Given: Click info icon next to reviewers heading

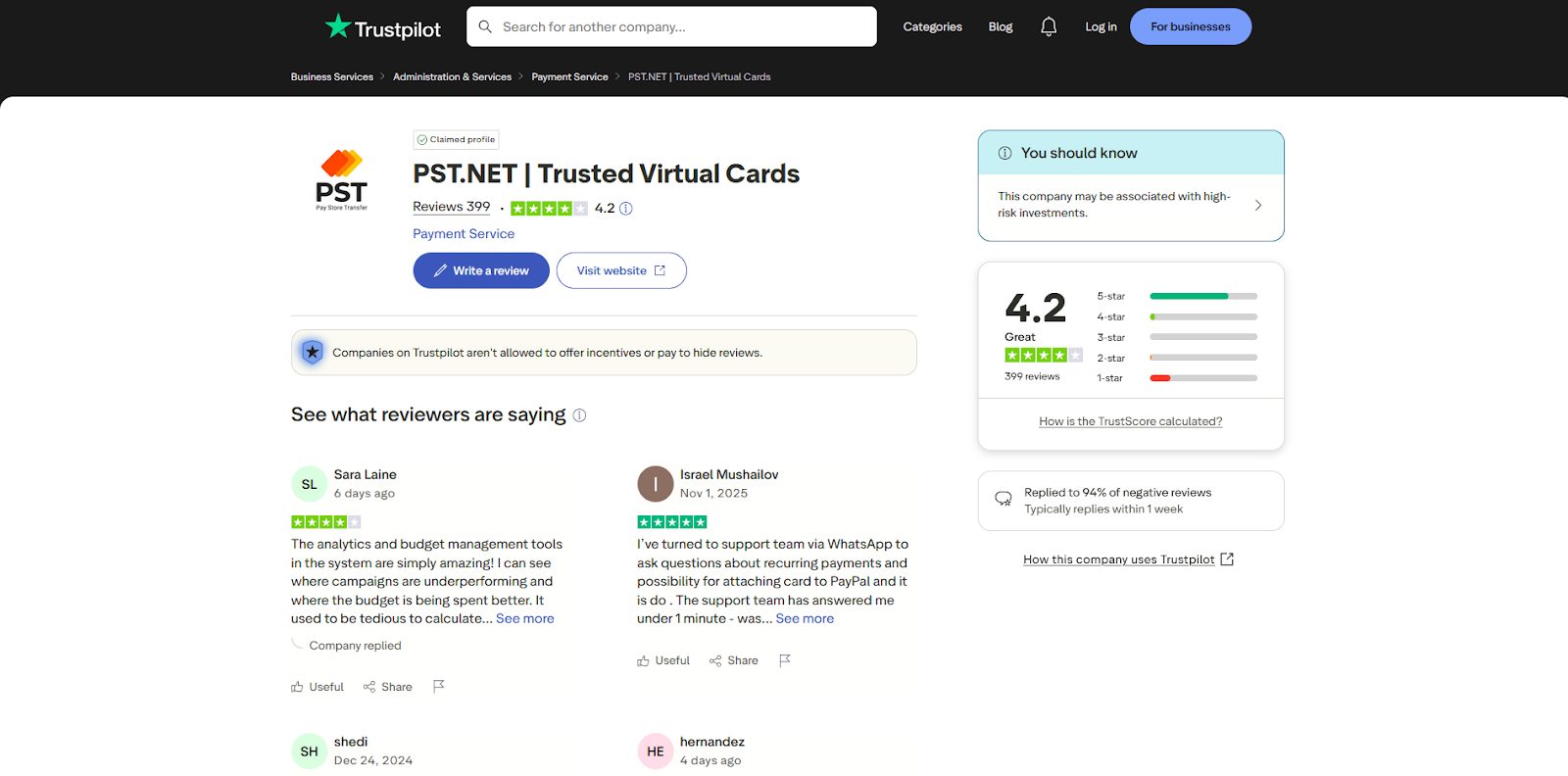Looking at the screenshot, I should pyautogui.click(x=579, y=415).
